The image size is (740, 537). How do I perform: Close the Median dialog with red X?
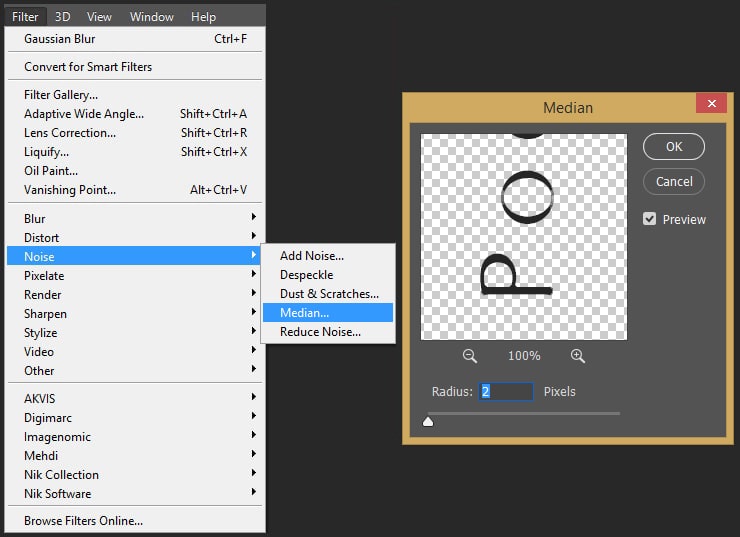point(711,104)
